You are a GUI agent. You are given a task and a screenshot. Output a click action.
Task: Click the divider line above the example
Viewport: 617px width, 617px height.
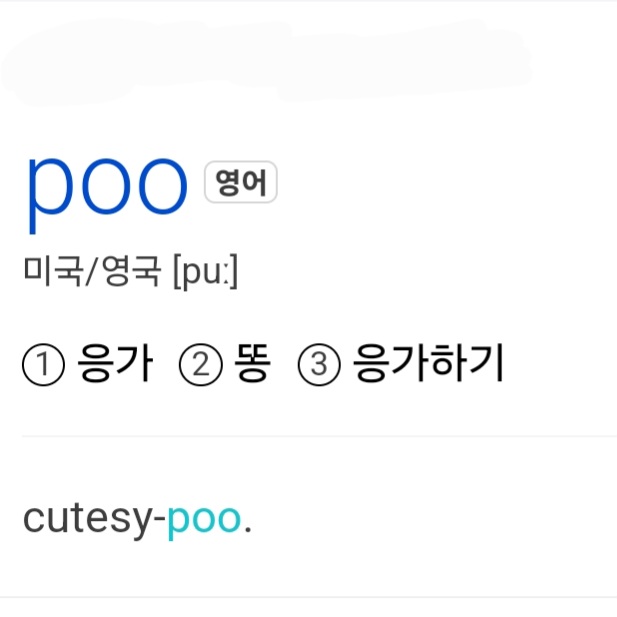318,436
